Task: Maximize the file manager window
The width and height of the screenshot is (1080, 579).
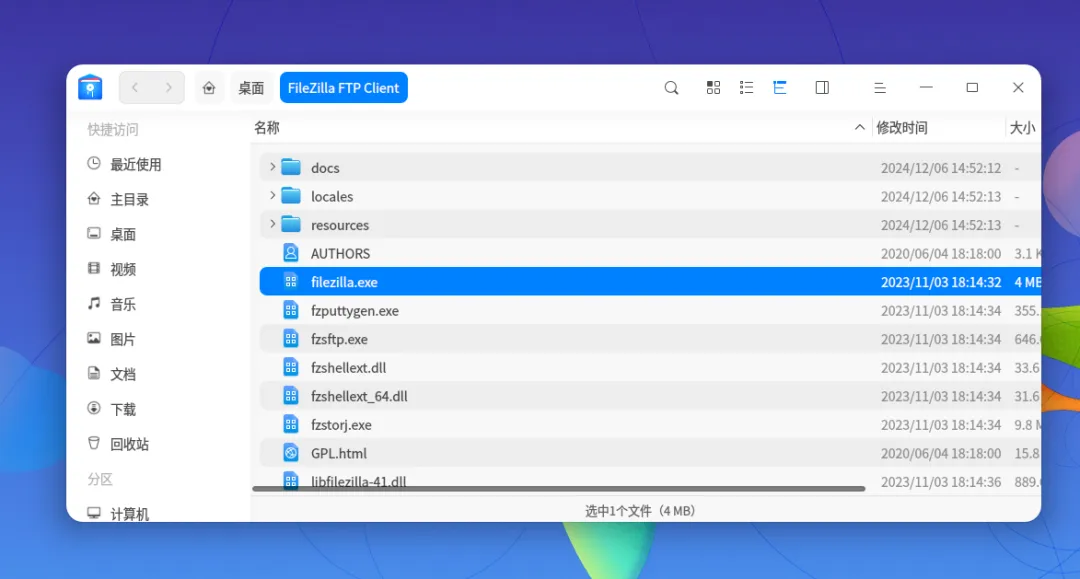Action: (x=972, y=87)
